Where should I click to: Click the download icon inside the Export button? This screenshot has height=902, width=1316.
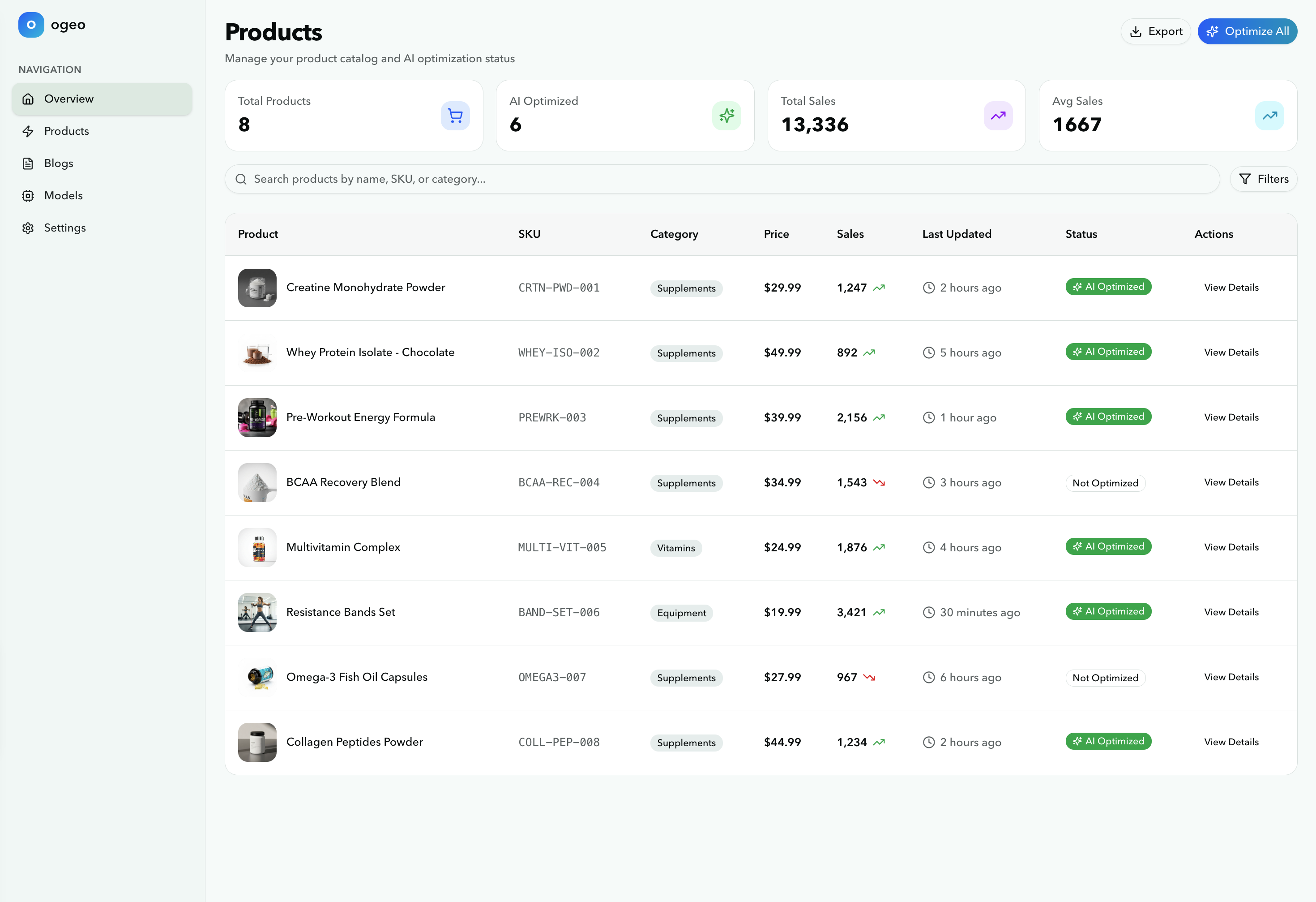pos(1137,31)
